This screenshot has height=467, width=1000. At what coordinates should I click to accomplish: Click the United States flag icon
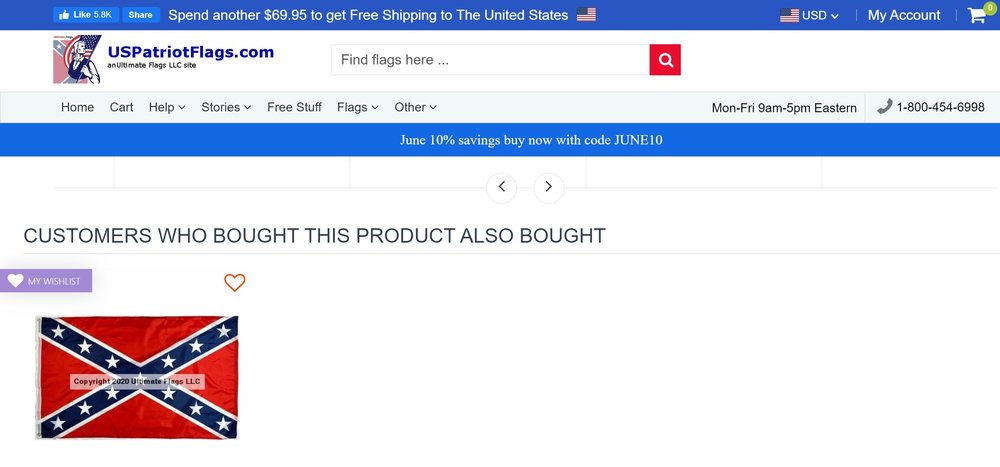586,15
